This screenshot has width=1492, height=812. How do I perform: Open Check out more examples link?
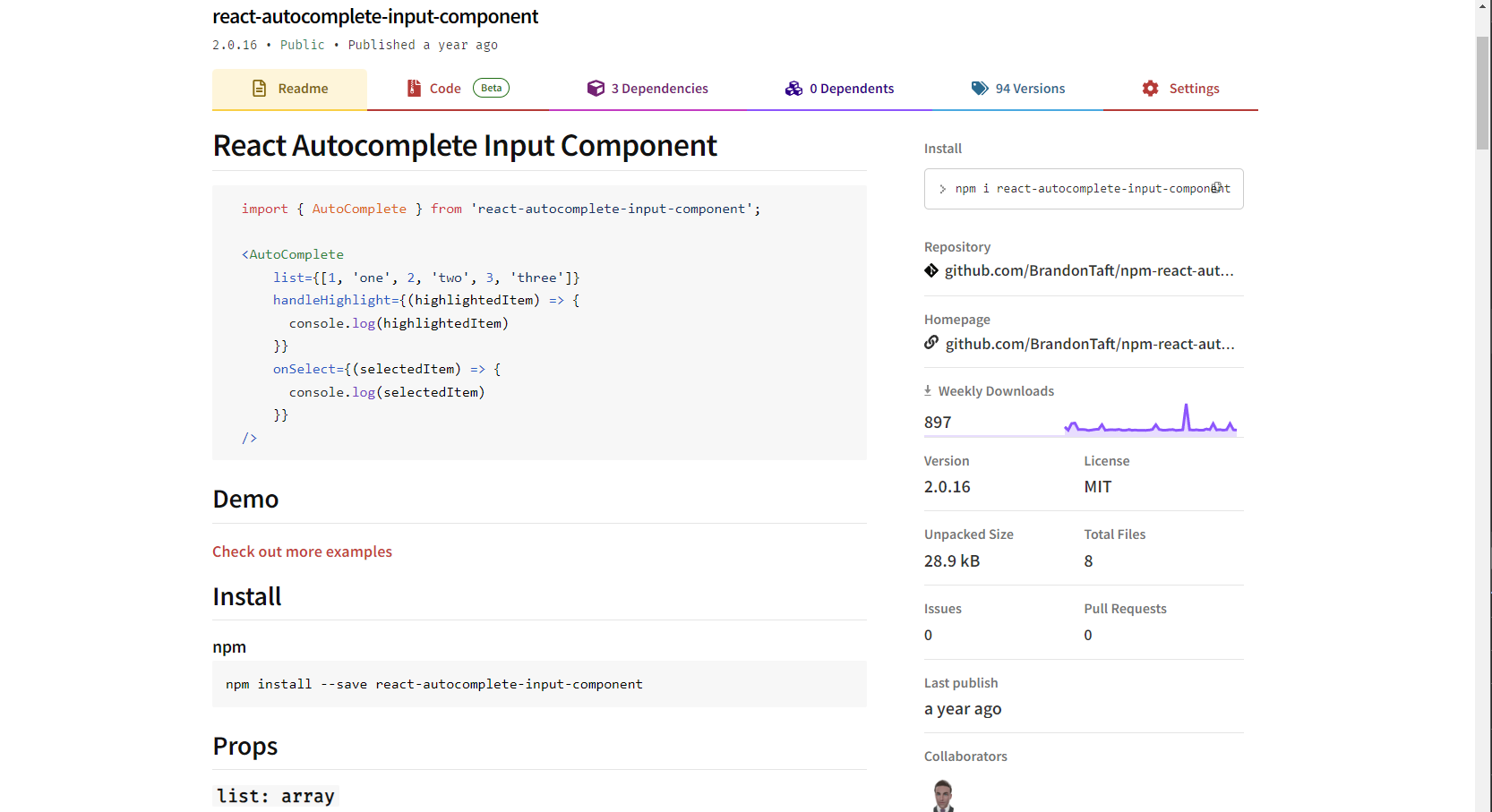tap(302, 551)
